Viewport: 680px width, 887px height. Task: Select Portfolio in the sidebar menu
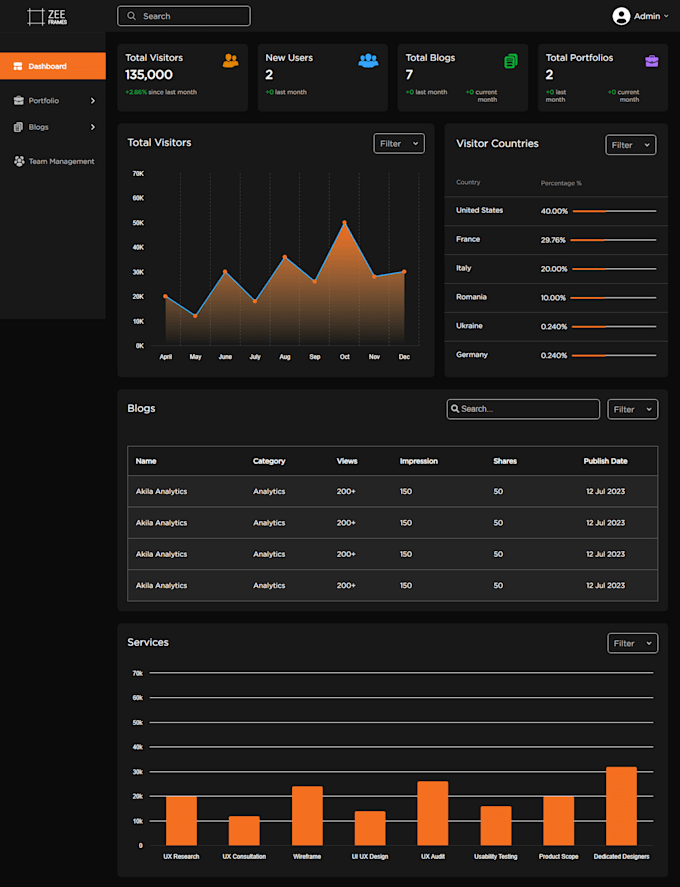click(53, 101)
